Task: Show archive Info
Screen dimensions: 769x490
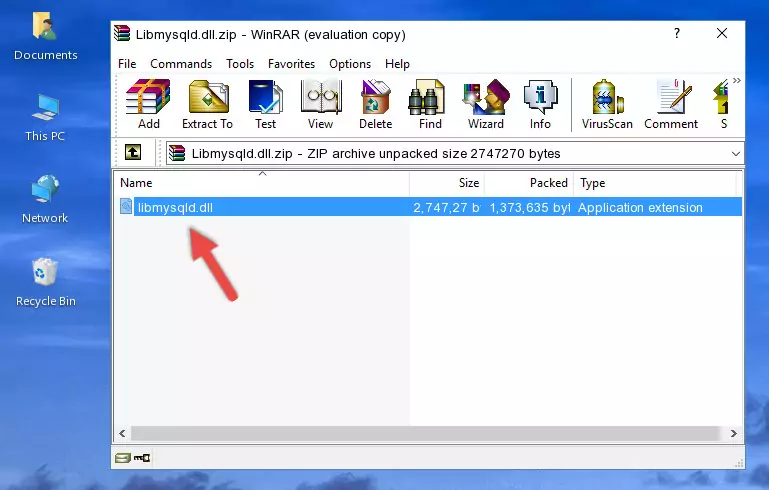Action: point(540,104)
